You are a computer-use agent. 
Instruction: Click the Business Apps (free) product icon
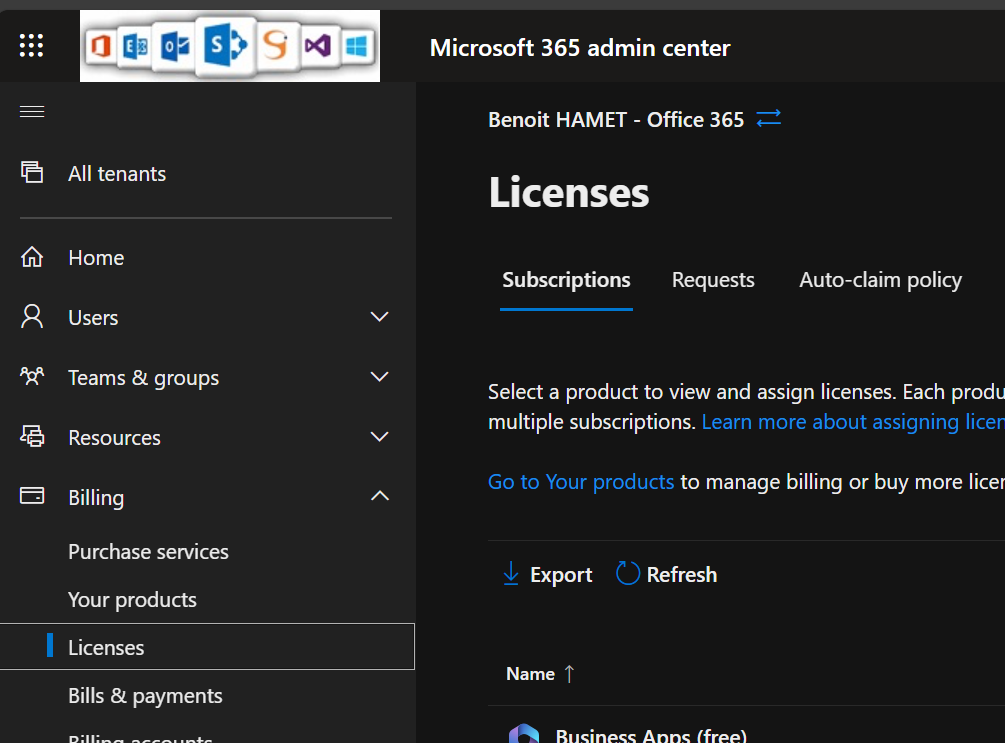[523, 735]
